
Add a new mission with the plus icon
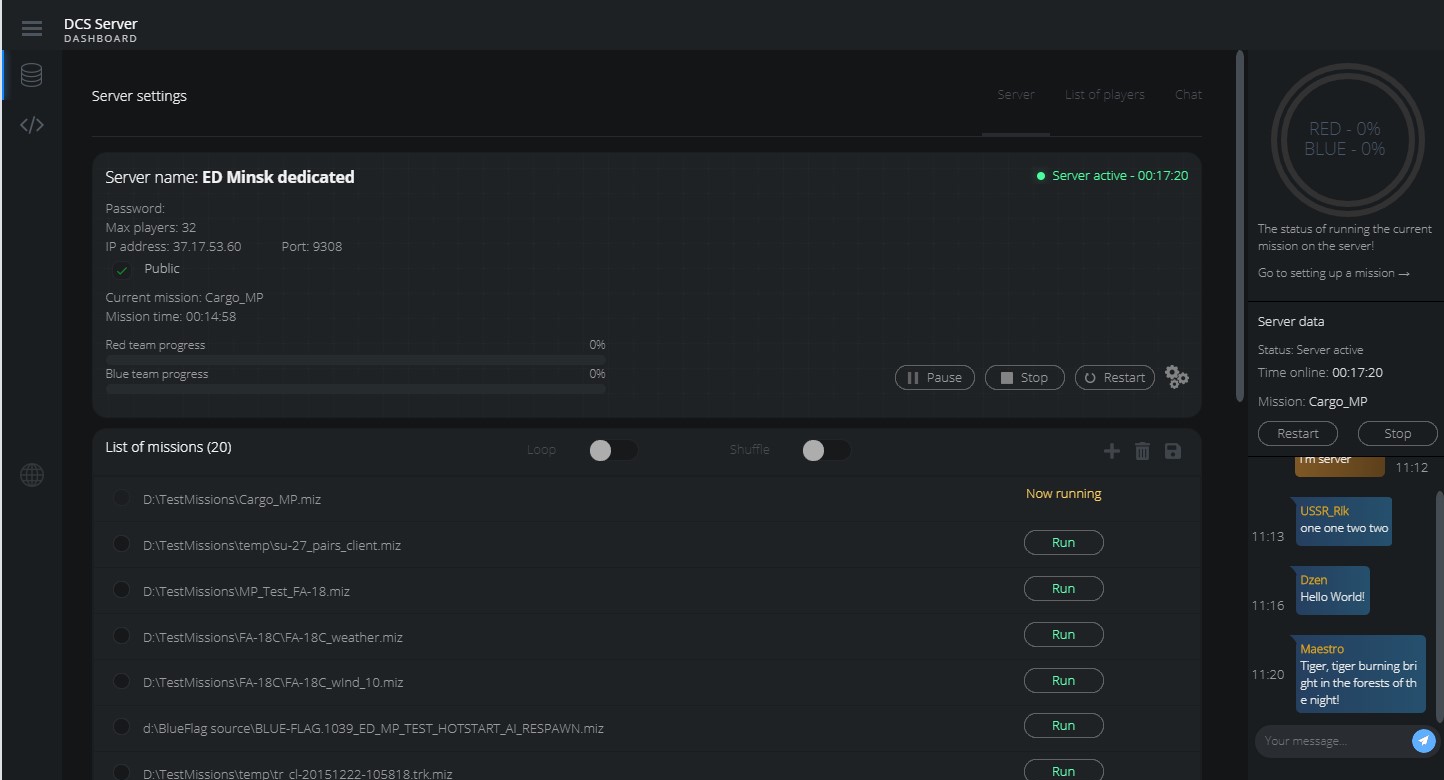coord(1111,451)
